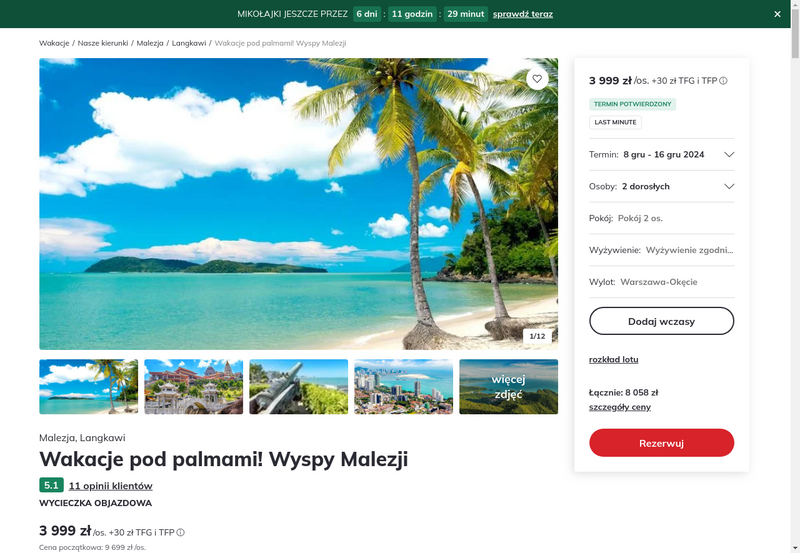The height and width of the screenshot is (553, 800).
Task: Open the więcej zdjęć thumbnail
Action: click(508, 387)
